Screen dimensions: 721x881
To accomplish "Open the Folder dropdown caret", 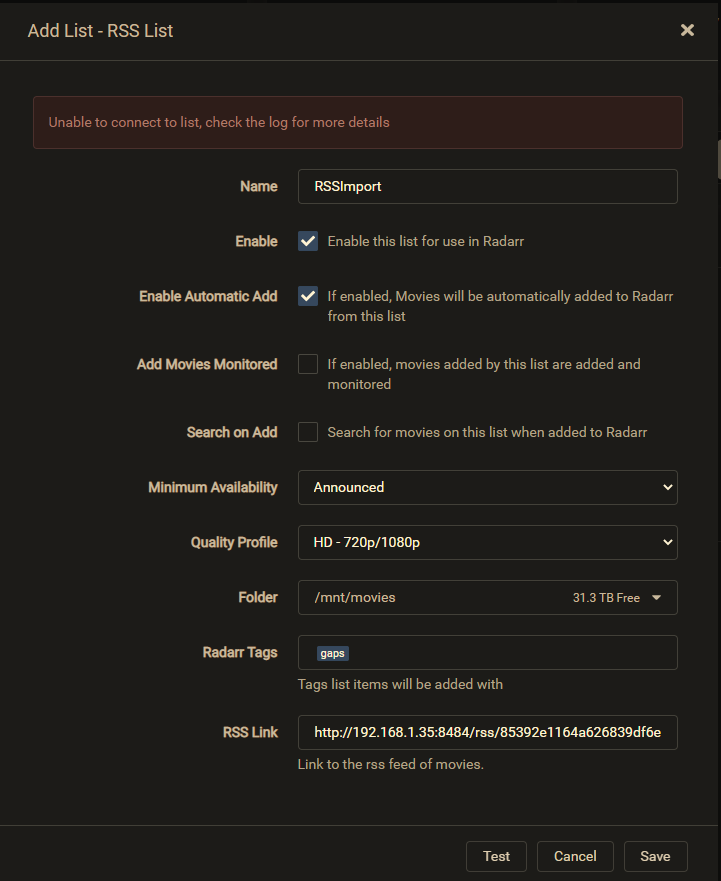I will 655,597.
